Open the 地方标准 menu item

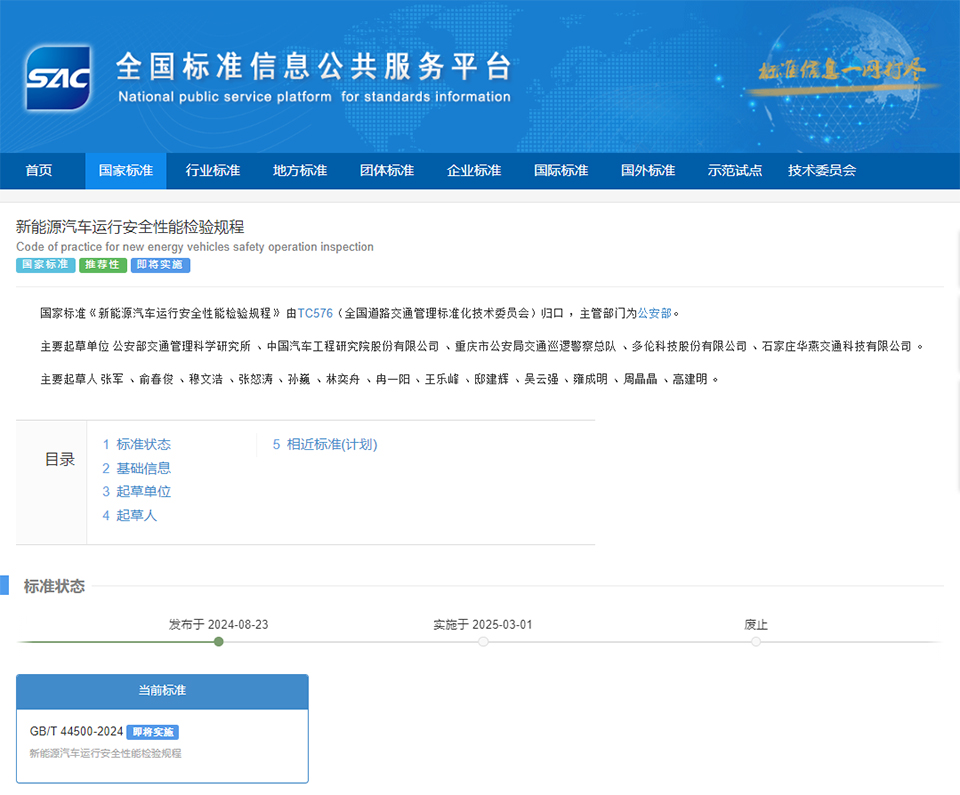point(300,171)
